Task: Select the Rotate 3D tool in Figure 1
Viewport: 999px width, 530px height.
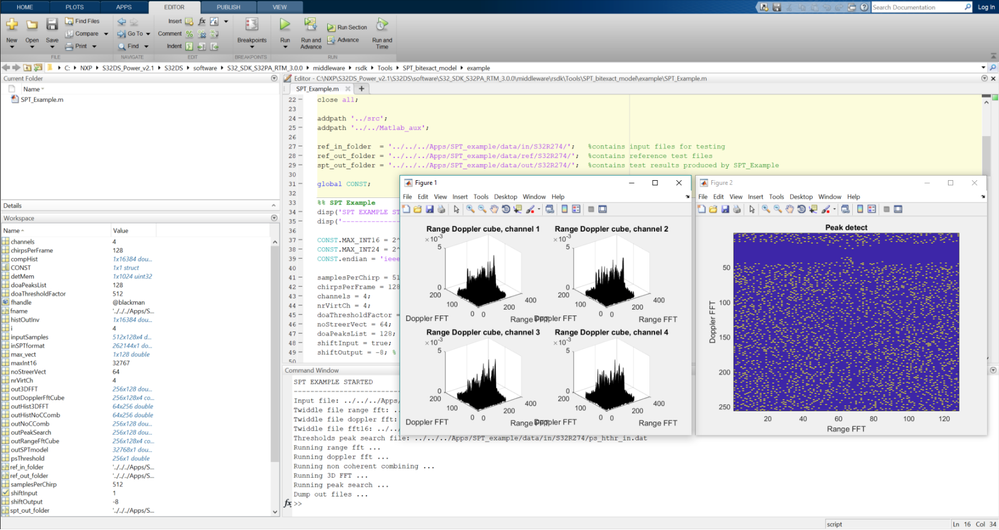Action: (506, 209)
